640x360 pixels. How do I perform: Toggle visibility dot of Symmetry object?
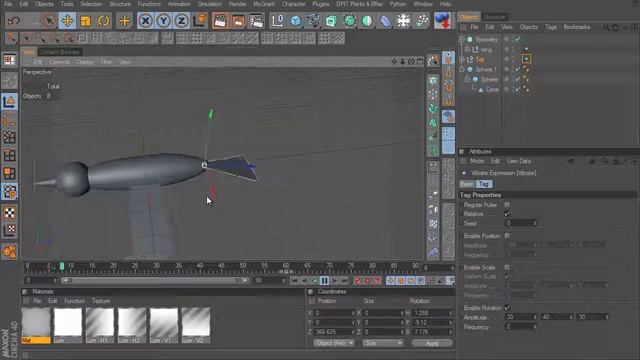coord(507,39)
